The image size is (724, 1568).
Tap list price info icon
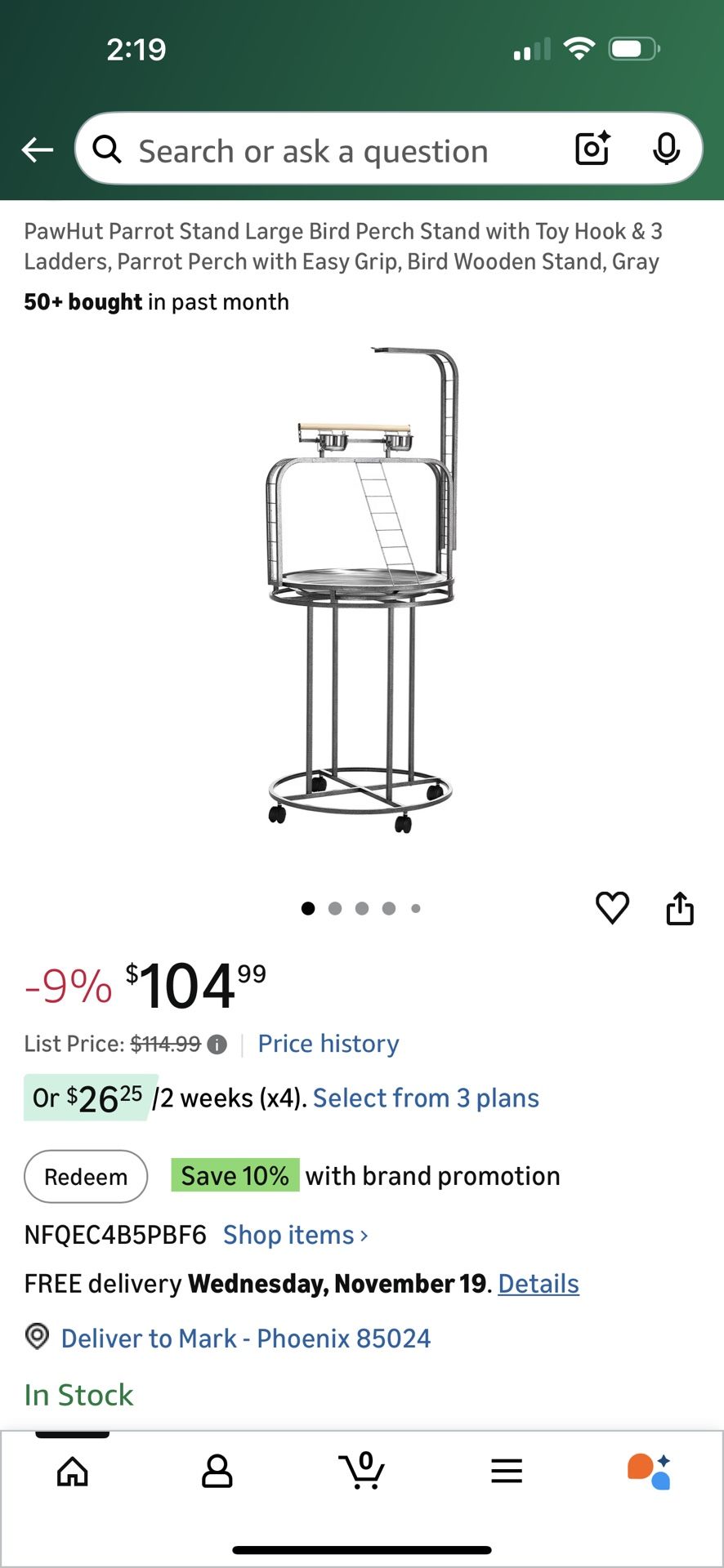(x=217, y=1045)
